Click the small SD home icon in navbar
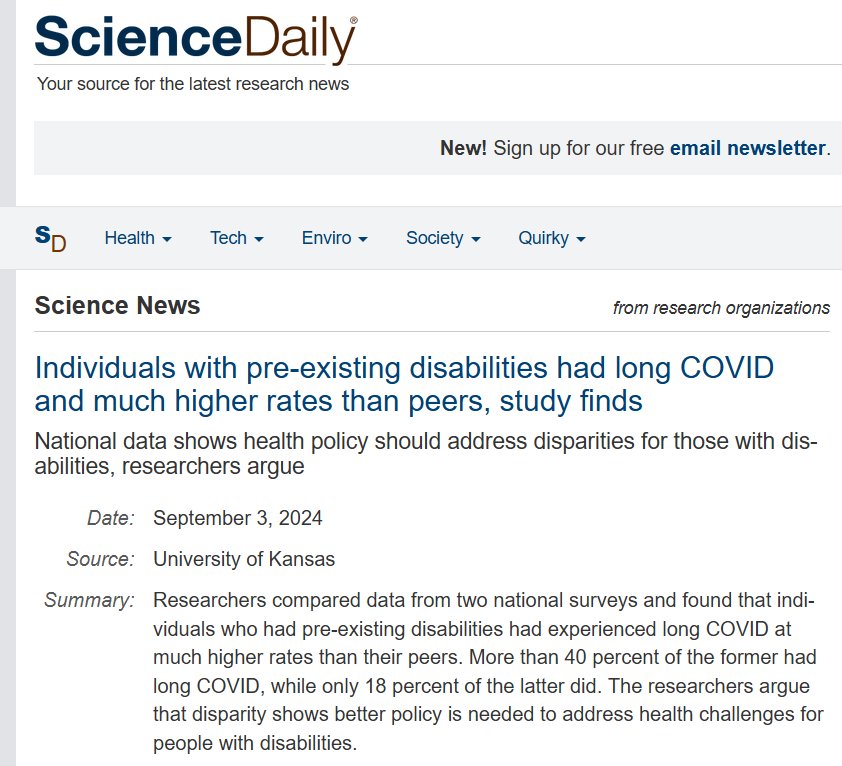 [x=50, y=238]
